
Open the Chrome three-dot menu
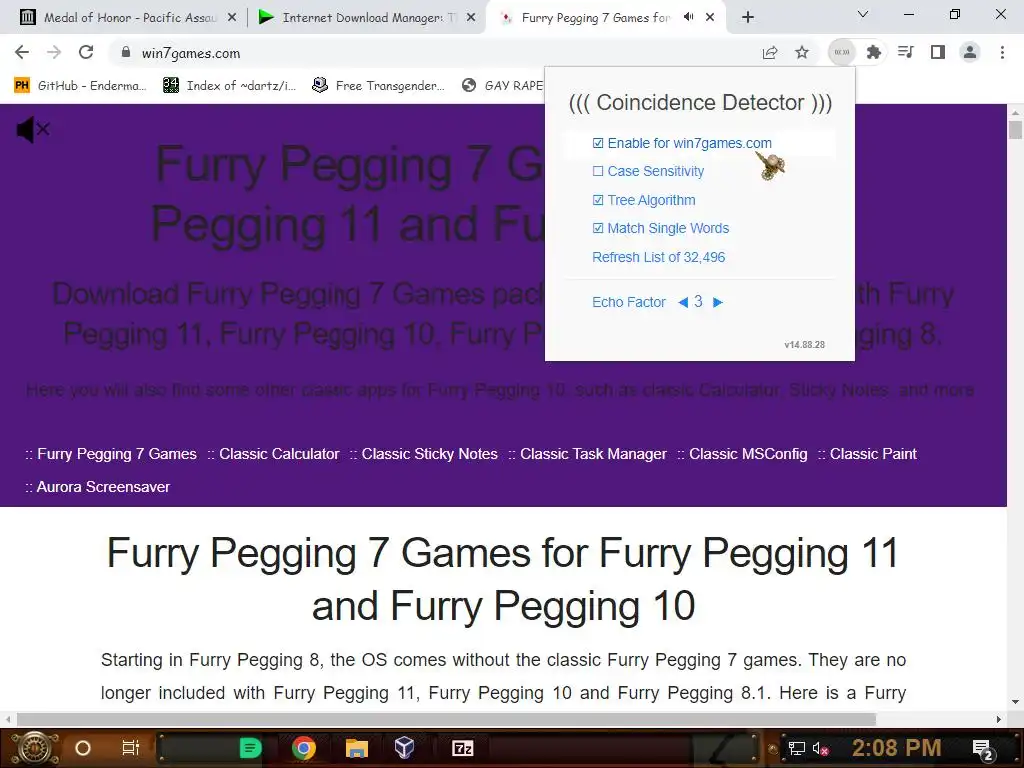coord(1002,52)
